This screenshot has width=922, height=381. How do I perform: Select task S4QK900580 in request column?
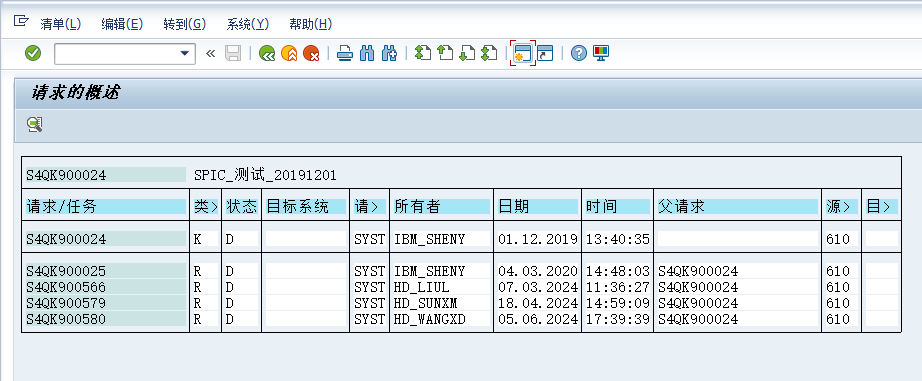coord(106,319)
